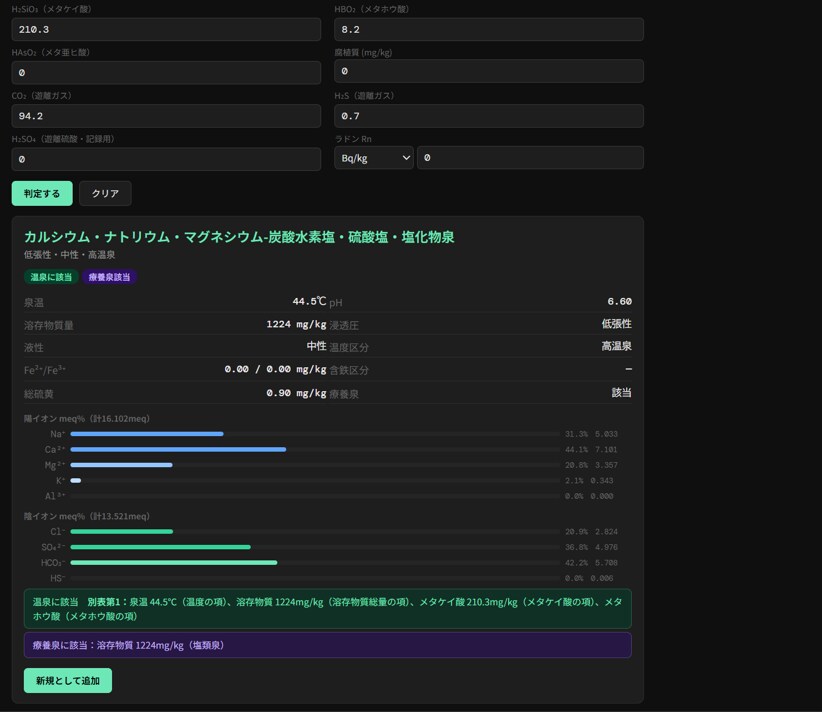
Task: Click the Ca²⁺ cation percentage bar
Action: click(315, 449)
